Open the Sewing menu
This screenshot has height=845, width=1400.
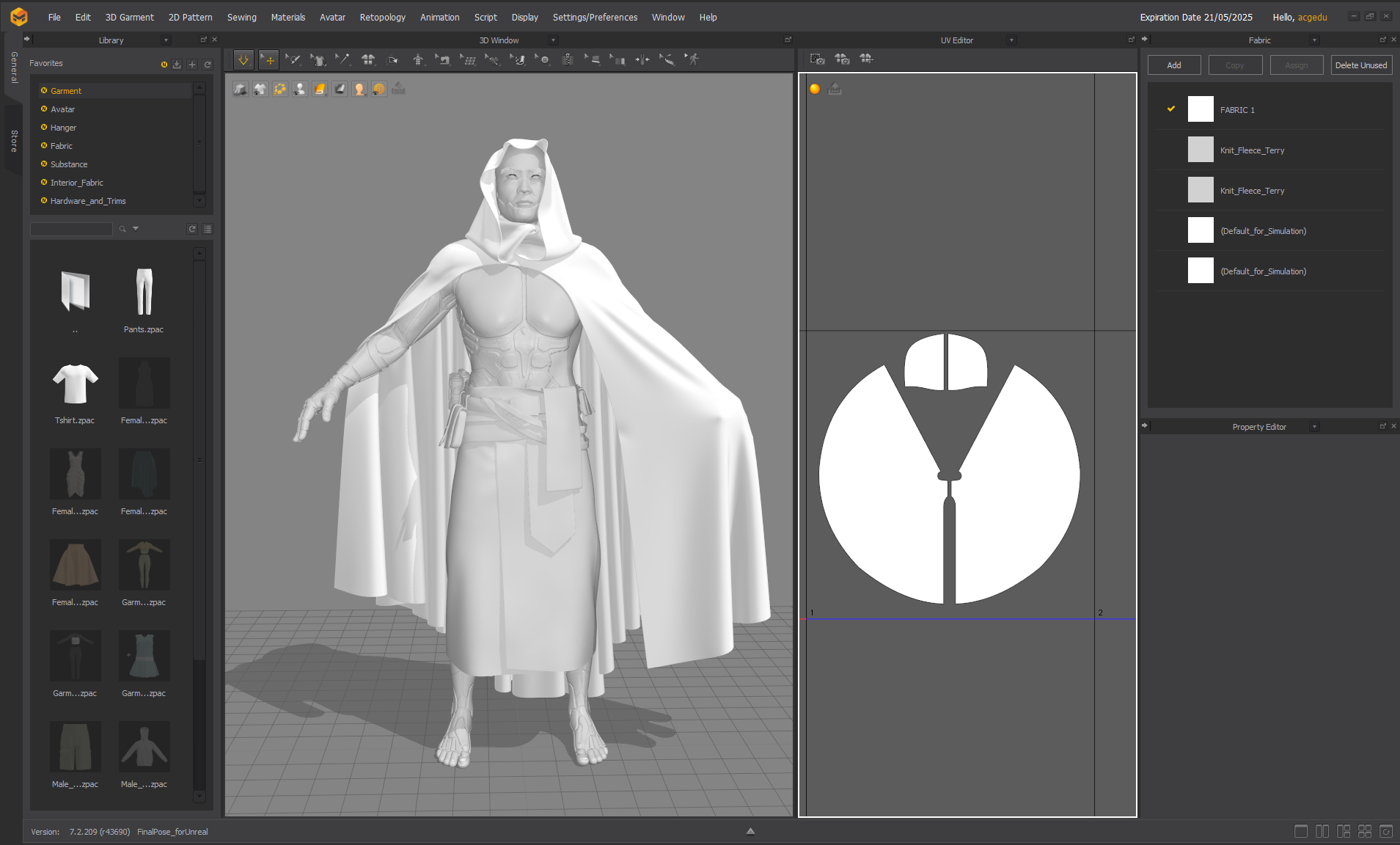pos(241,17)
